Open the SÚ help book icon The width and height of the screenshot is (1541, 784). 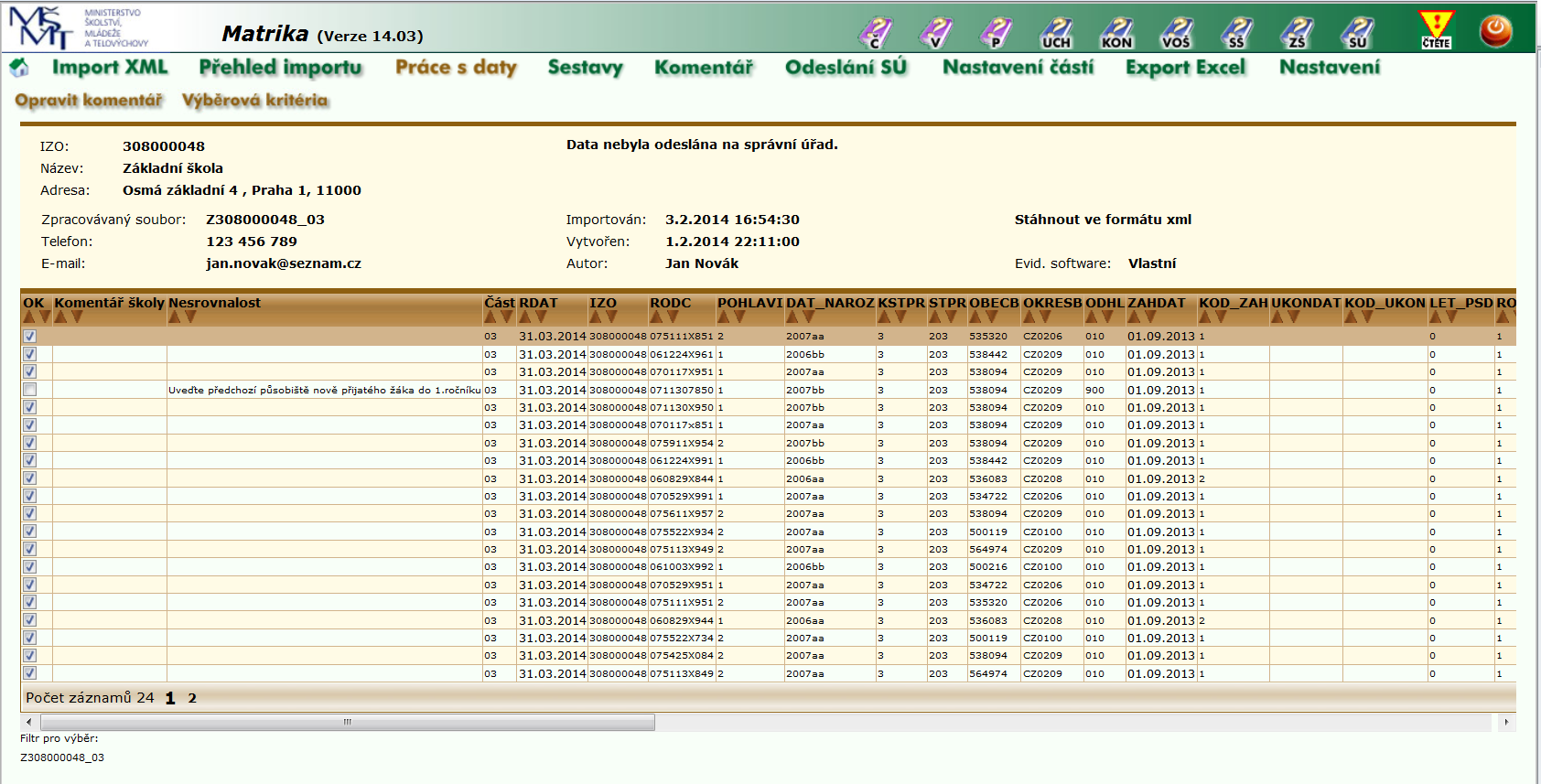(1357, 32)
